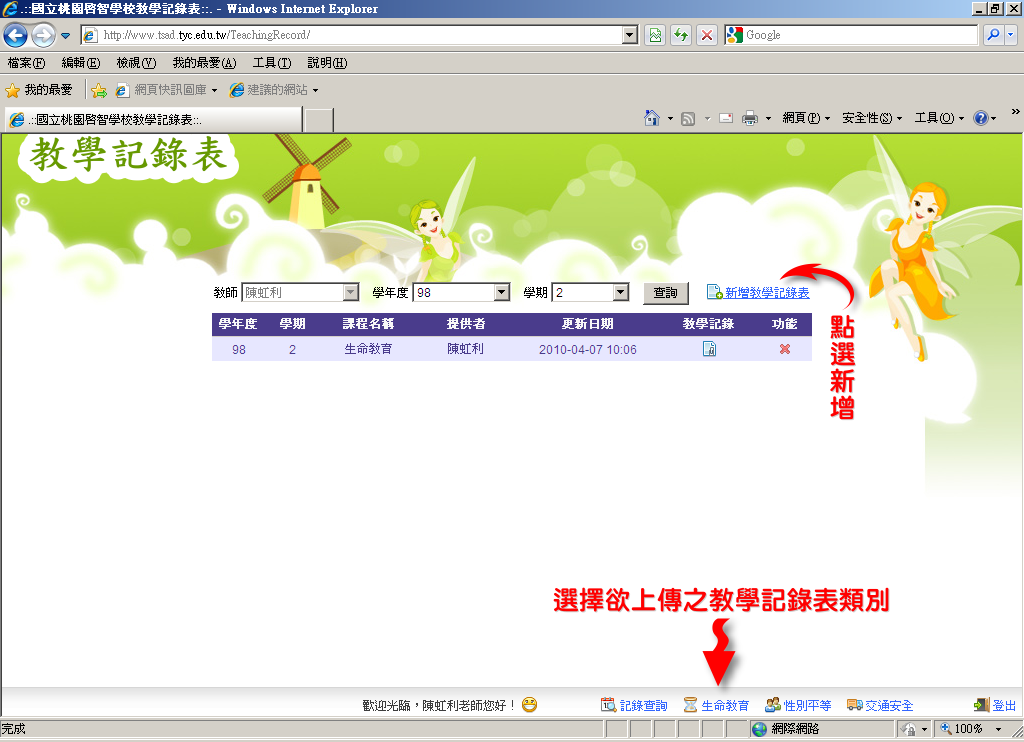
Task: Open the 學期 dropdown showing 2
Action: (x=590, y=293)
